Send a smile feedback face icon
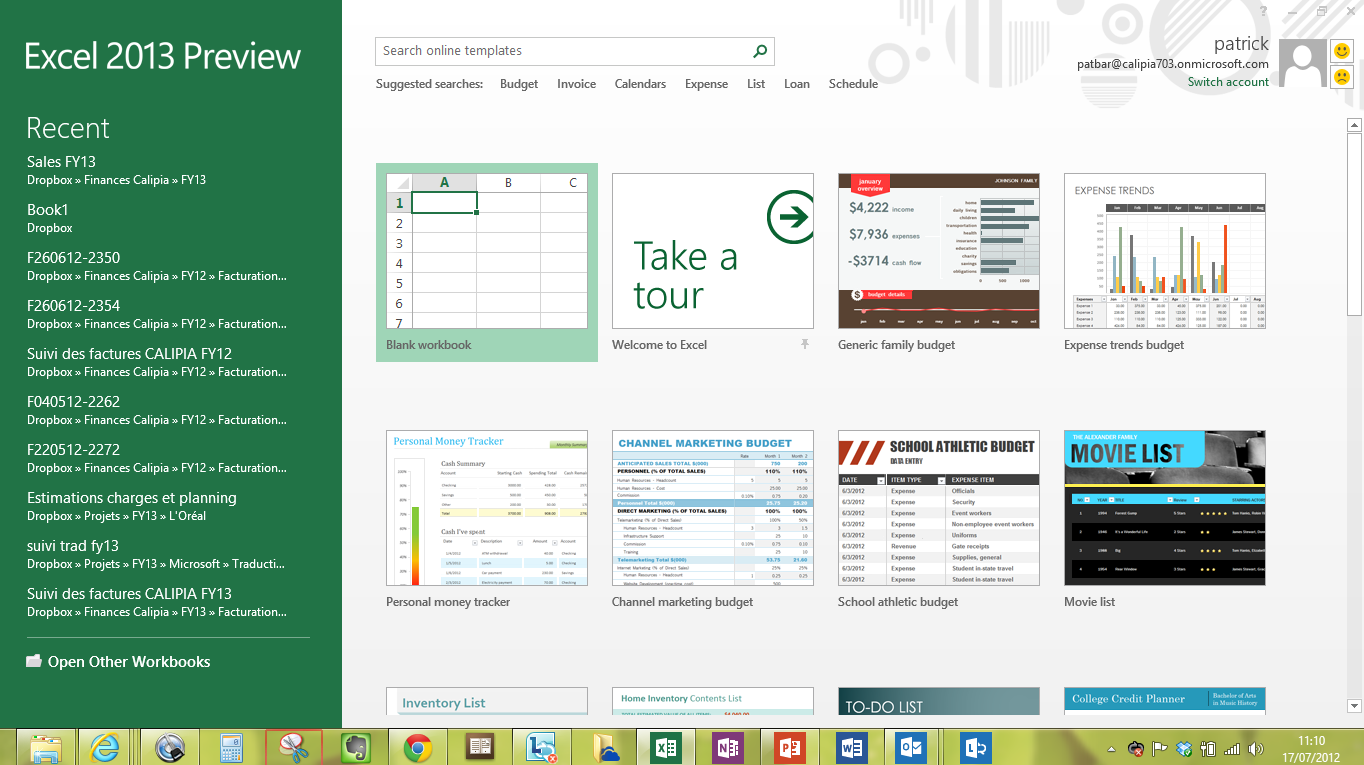Screen dimensions: 1364x765 tap(1341, 50)
